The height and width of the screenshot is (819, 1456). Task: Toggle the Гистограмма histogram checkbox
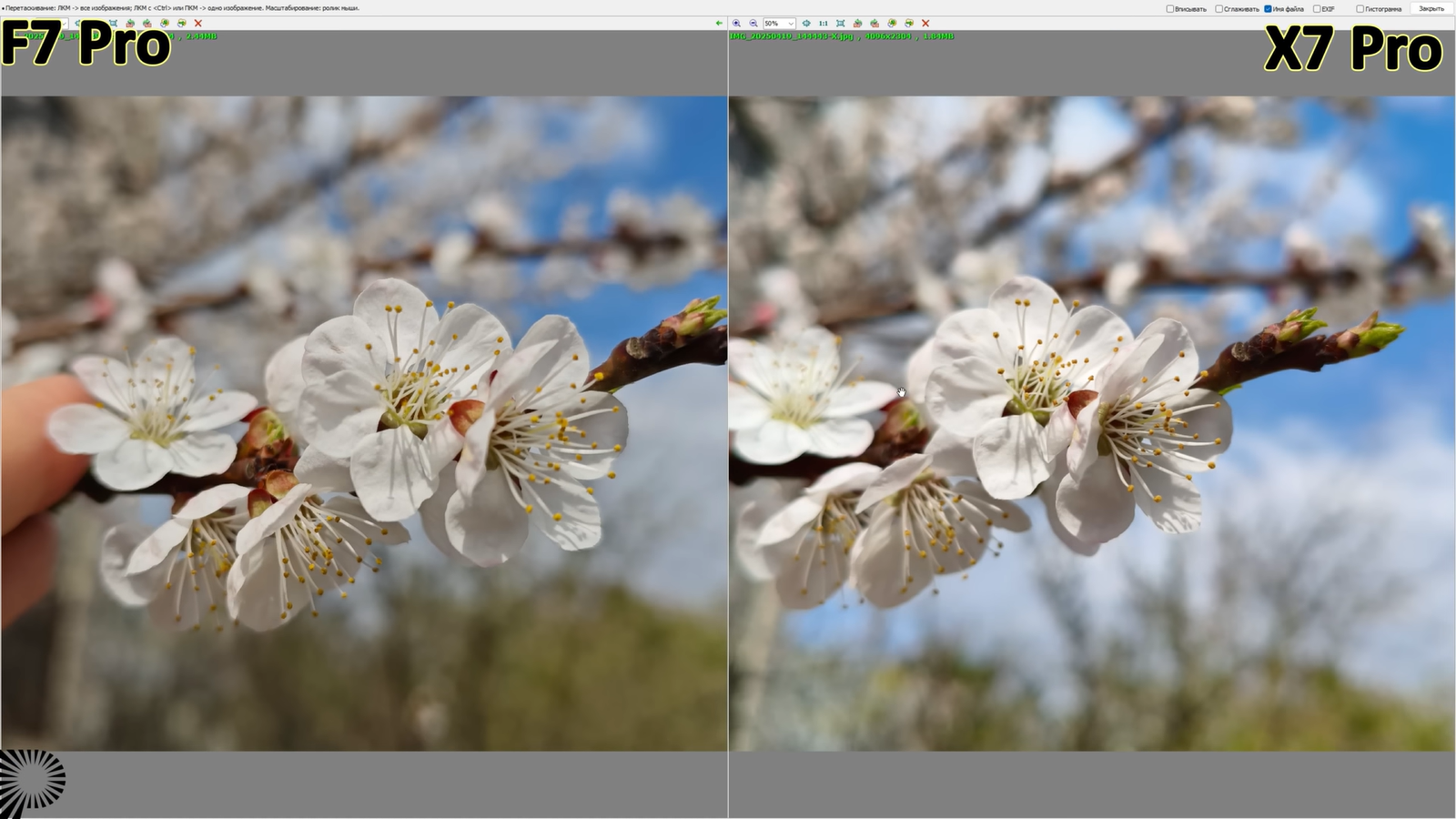[1360, 9]
